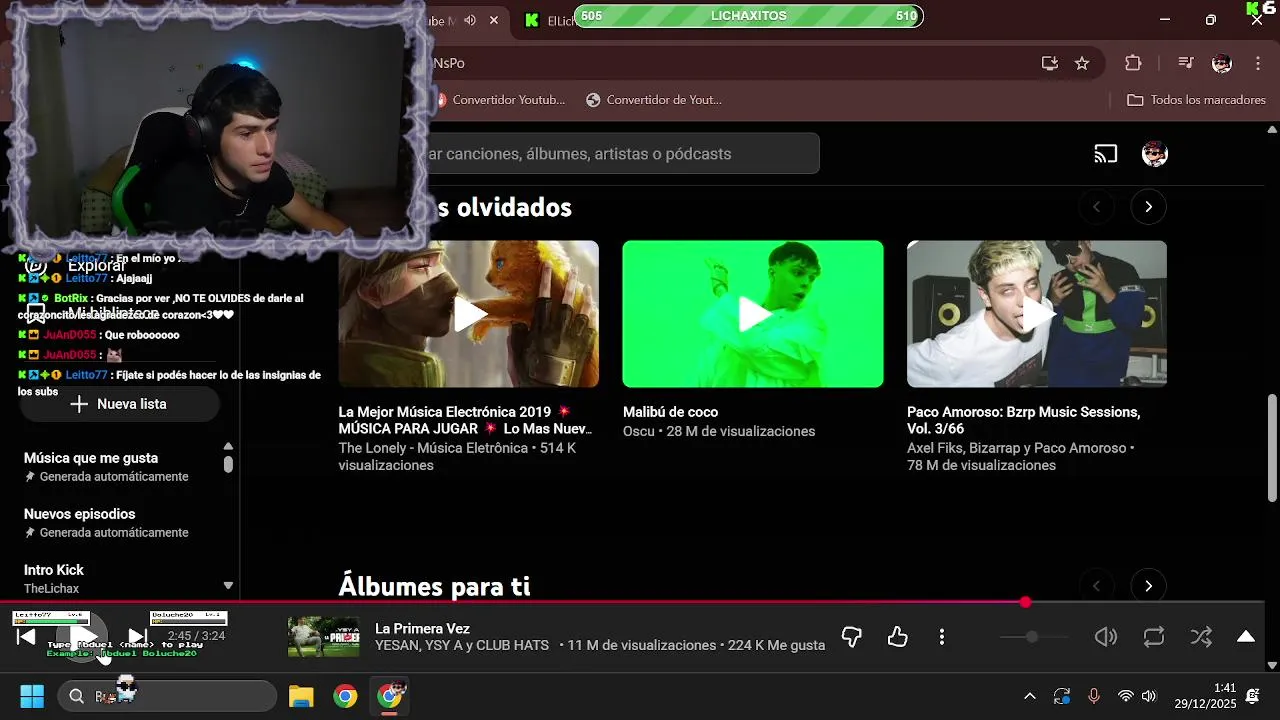This screenshot has width=1280, height=720.
Task: Open the clock showing 1:41 29/12/2025
Action: coord(1205,696)
